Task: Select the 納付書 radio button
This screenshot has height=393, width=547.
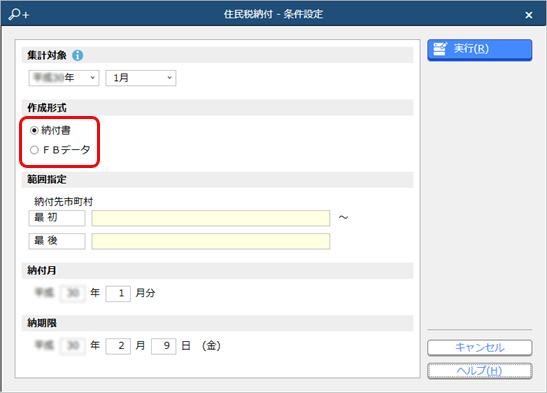Action: [34, 130]
